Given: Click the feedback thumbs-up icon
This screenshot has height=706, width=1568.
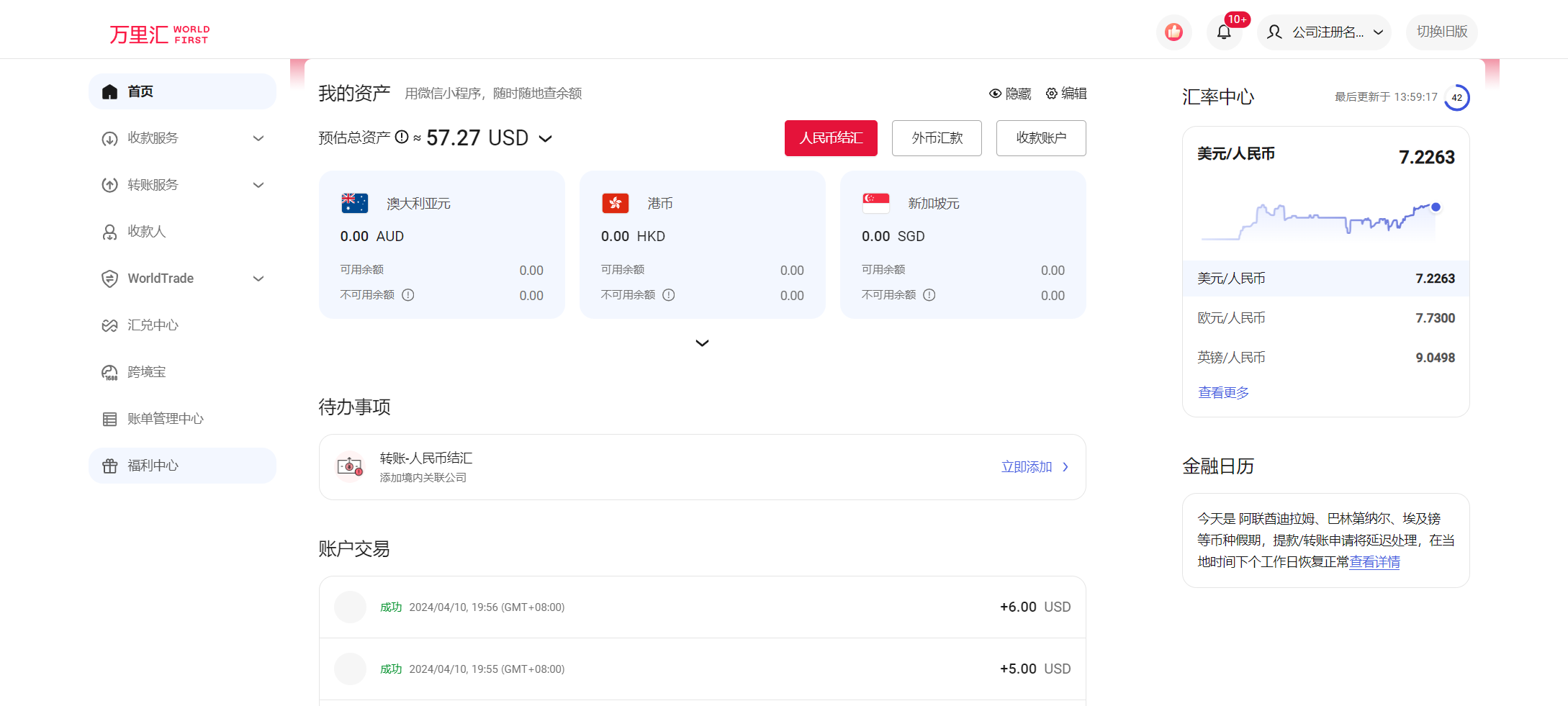Looking at the screenshot, I should click(1173, 32).
